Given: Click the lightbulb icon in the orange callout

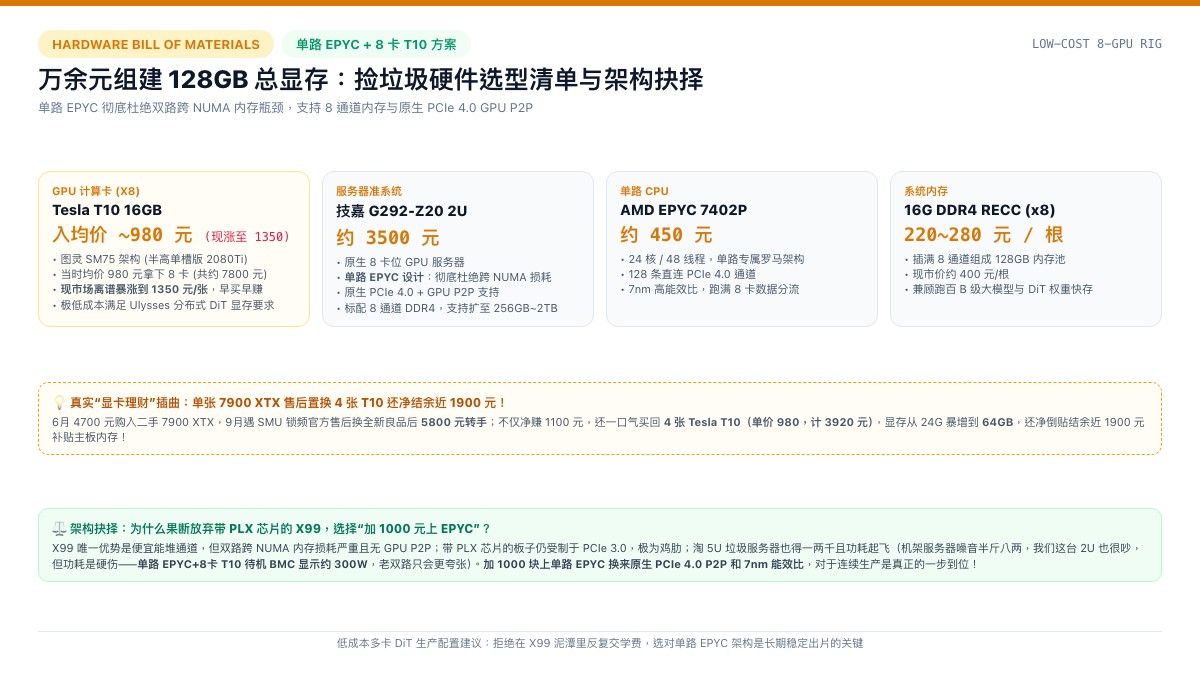Looking at the screenshot, I should [x=58, y=402].
